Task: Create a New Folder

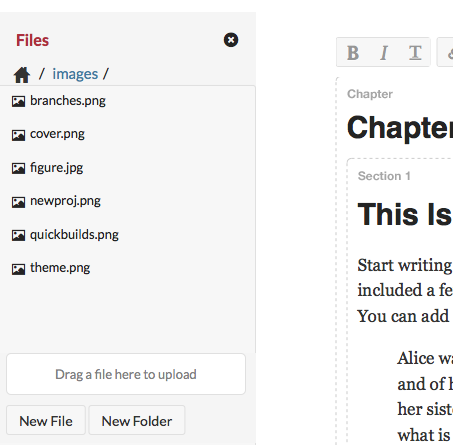Action: (137, 421)
